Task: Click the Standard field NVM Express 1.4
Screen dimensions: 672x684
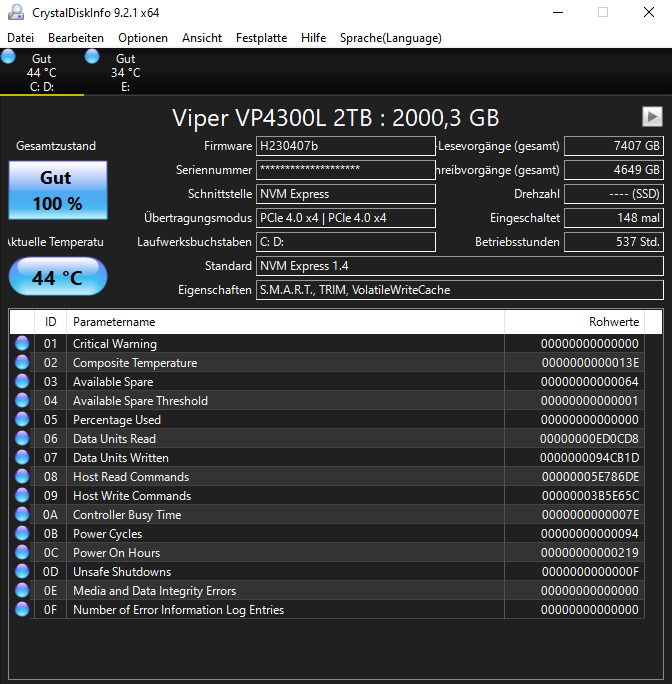Action: pos(460,266)
